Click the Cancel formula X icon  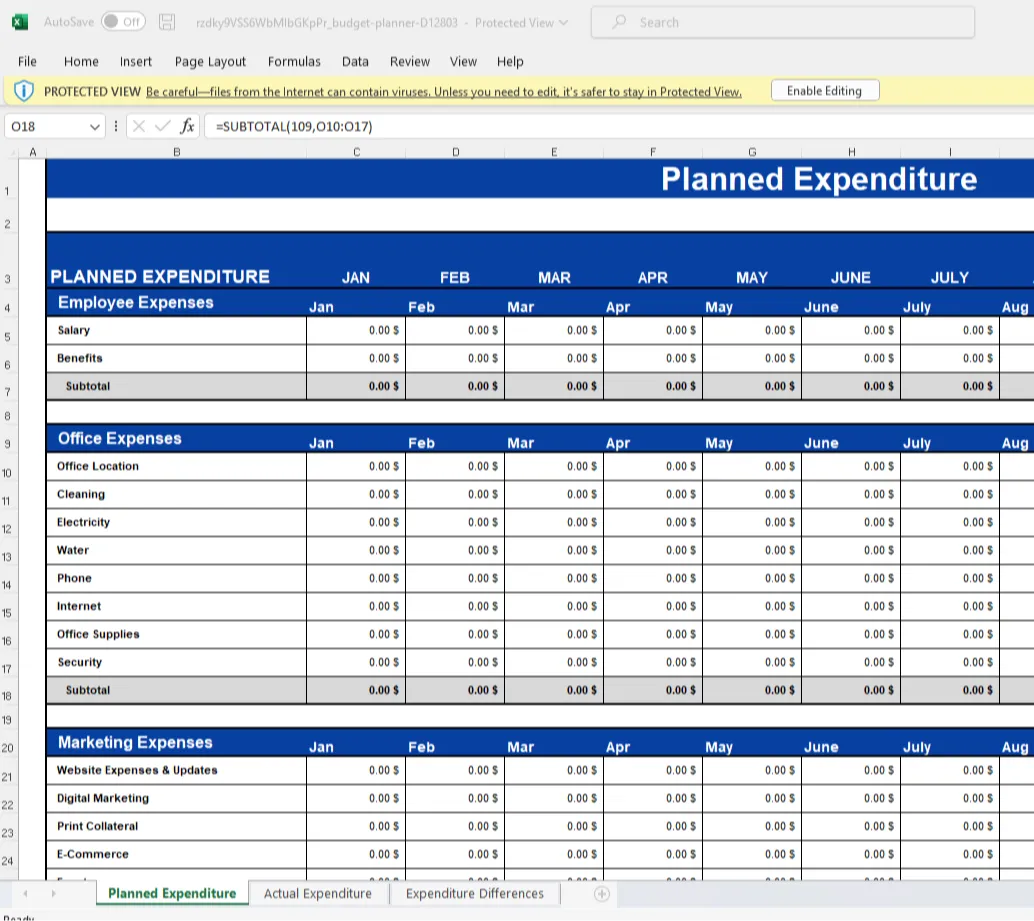point(139,126)
